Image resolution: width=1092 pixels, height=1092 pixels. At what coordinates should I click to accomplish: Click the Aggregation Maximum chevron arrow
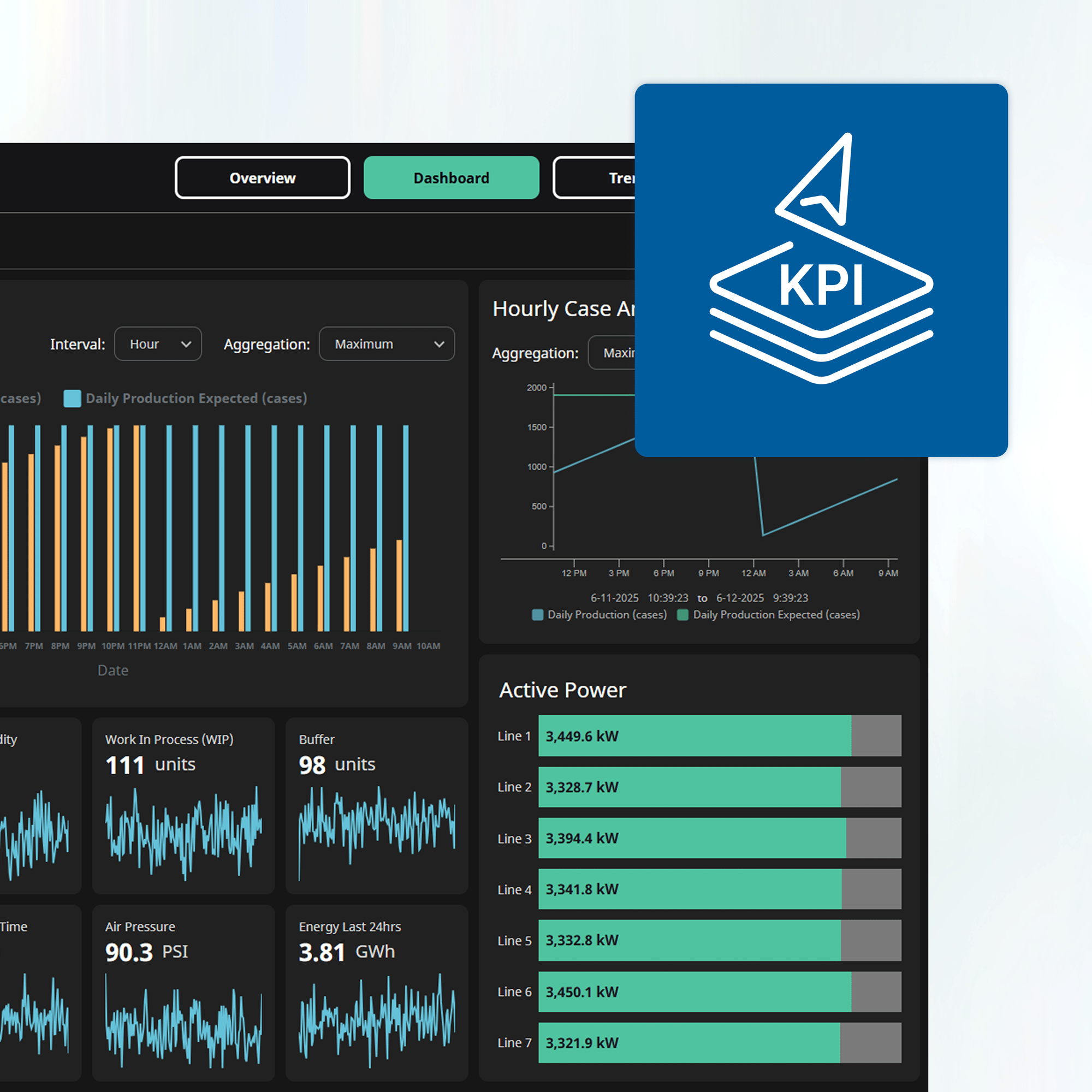pyautogui.click(x=438, y=344)
